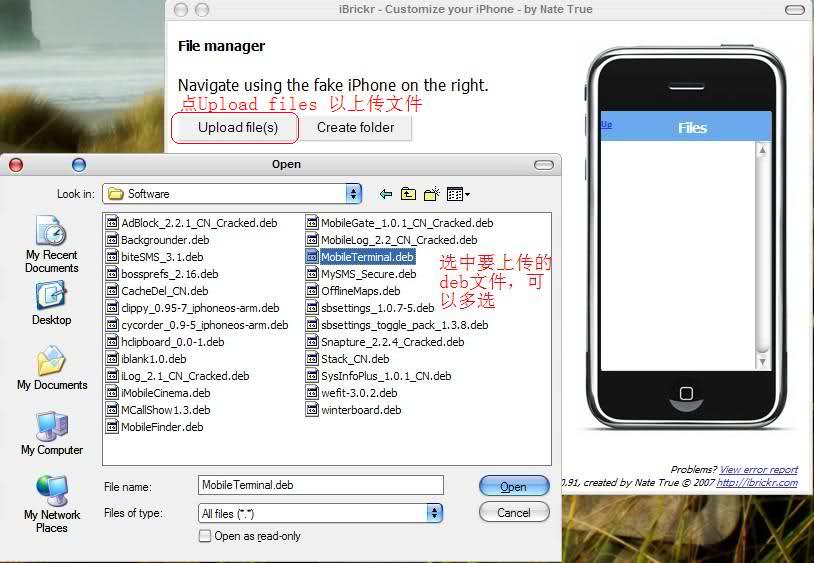This screenshot has height=563, width=814.
Task: Select MobileGate_1.0.1_CN_Cracked.deb file icon
Action: 312,223
